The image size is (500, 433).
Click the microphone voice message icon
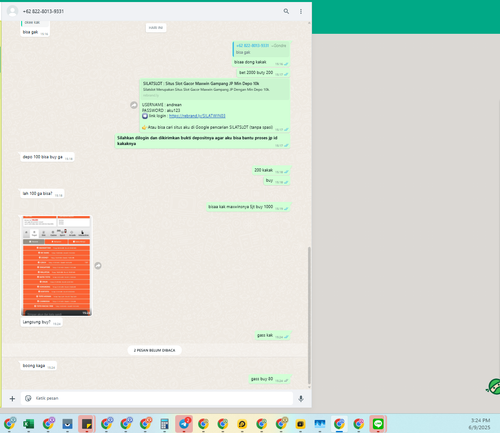(x=301, y=398)
